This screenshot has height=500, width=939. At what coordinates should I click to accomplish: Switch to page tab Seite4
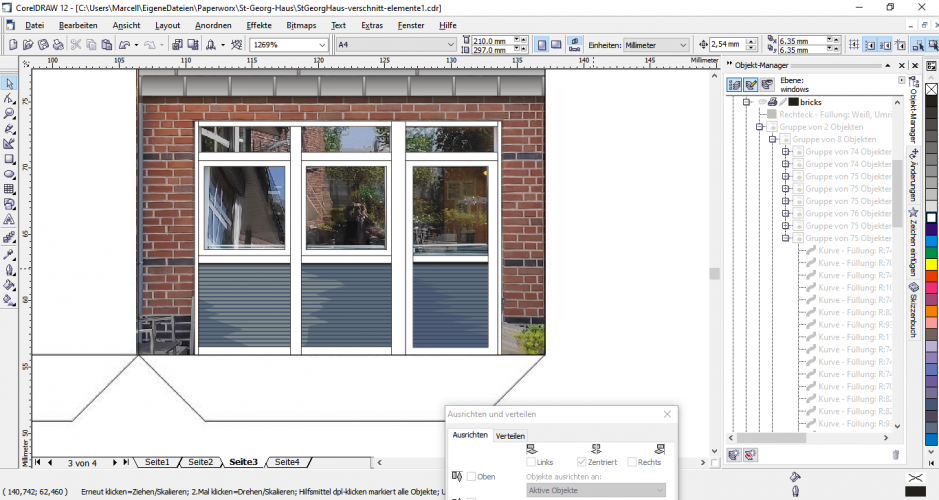point(287,462)
